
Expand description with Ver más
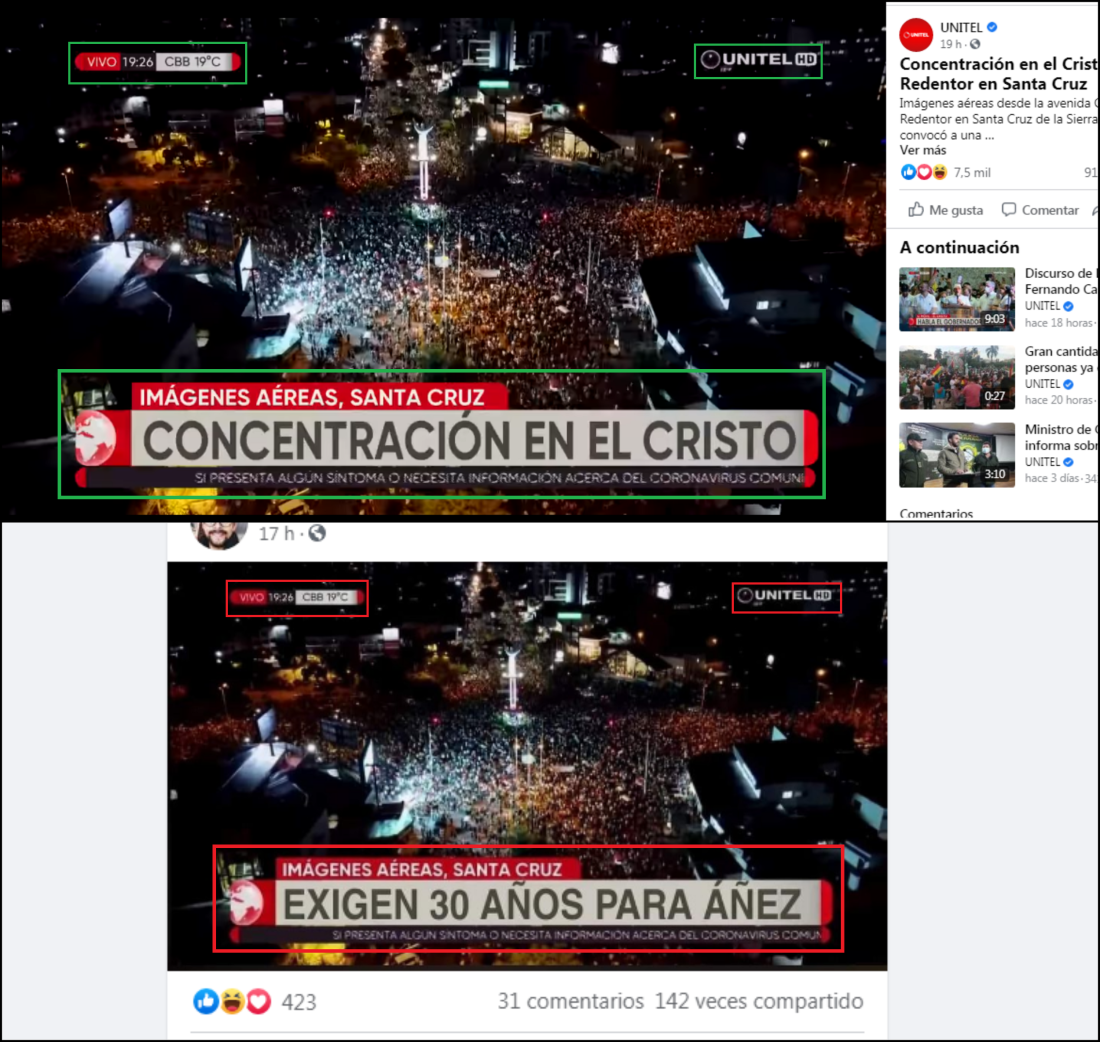(x=923, y=150)
